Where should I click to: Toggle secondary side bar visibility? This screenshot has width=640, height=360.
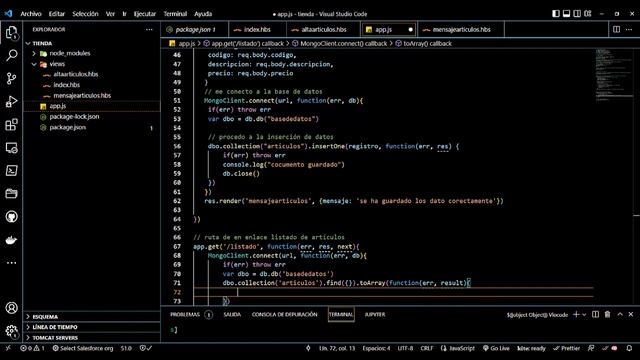577,13
